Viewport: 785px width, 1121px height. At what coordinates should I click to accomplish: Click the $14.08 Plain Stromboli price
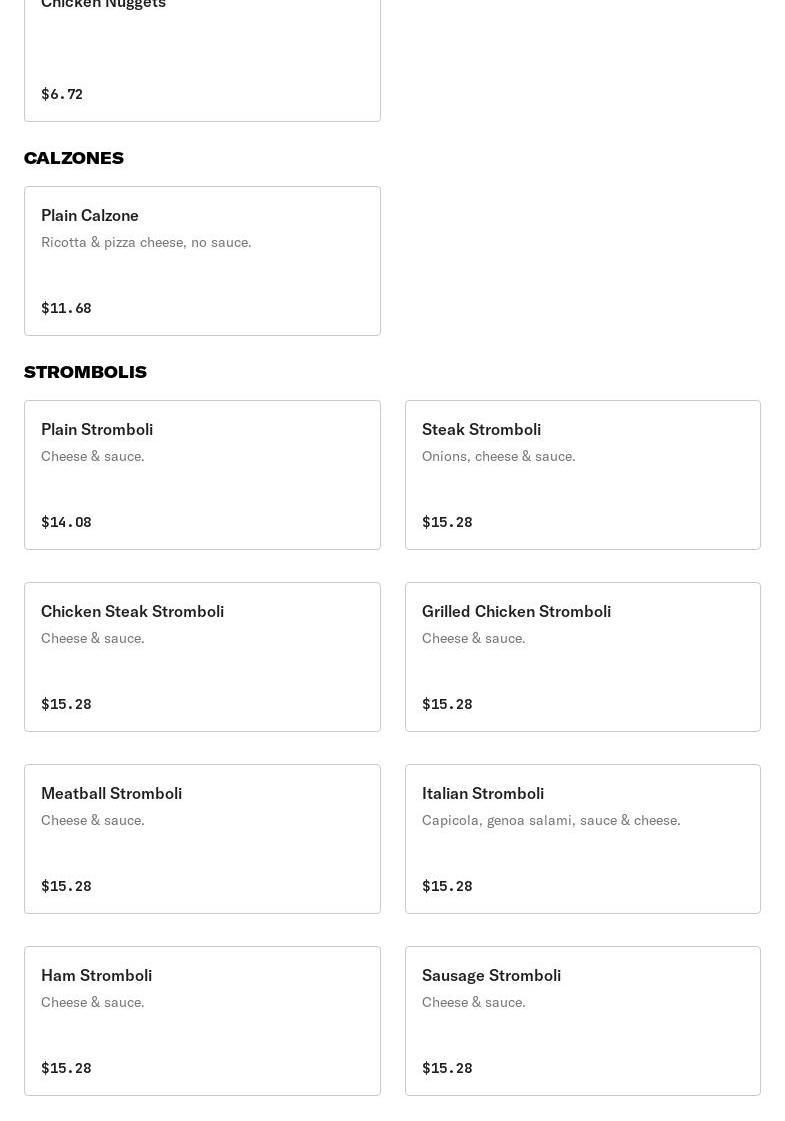click(x=66, y=522)
